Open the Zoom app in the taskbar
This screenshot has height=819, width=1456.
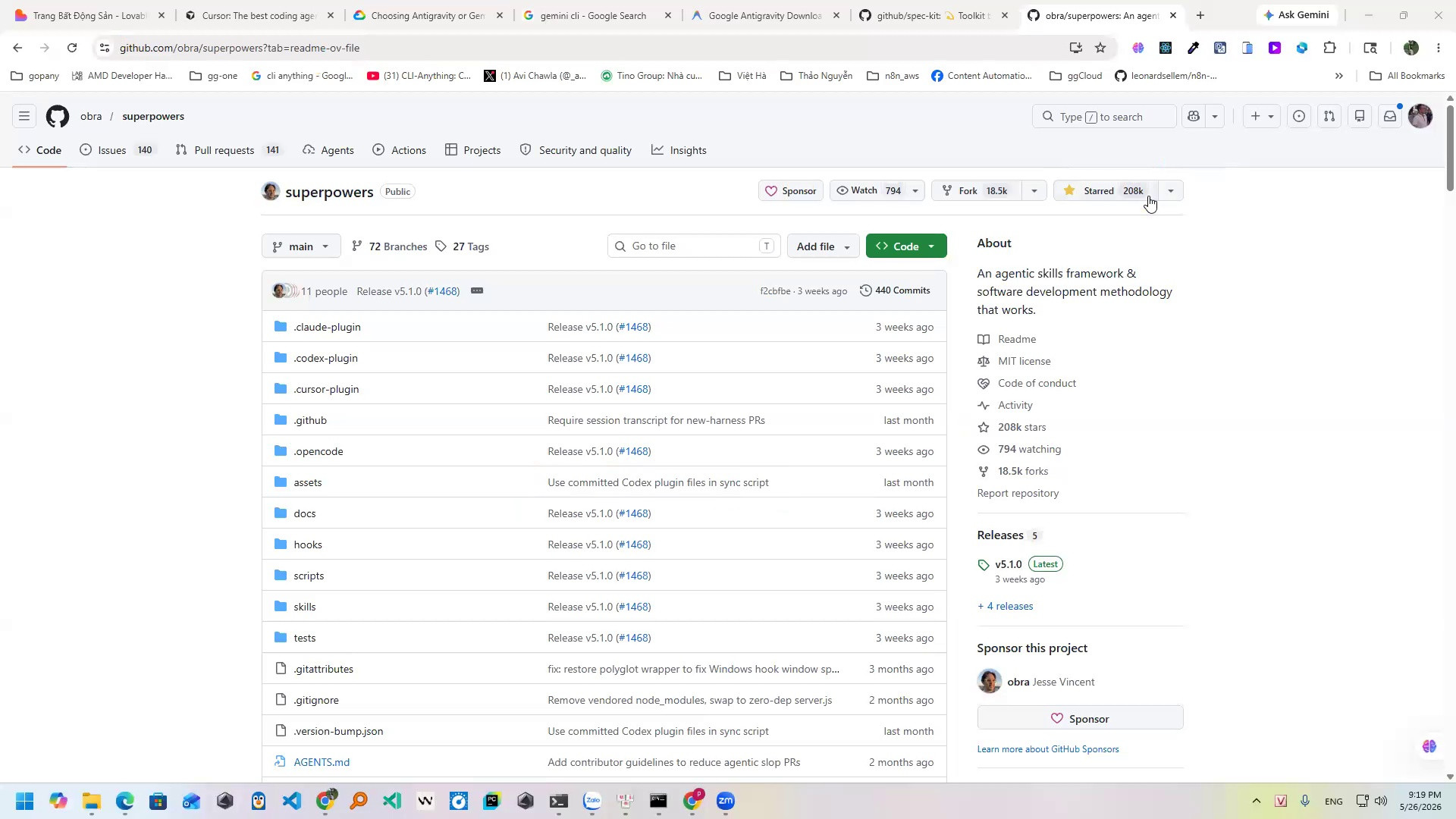click(x=726, y=801)
